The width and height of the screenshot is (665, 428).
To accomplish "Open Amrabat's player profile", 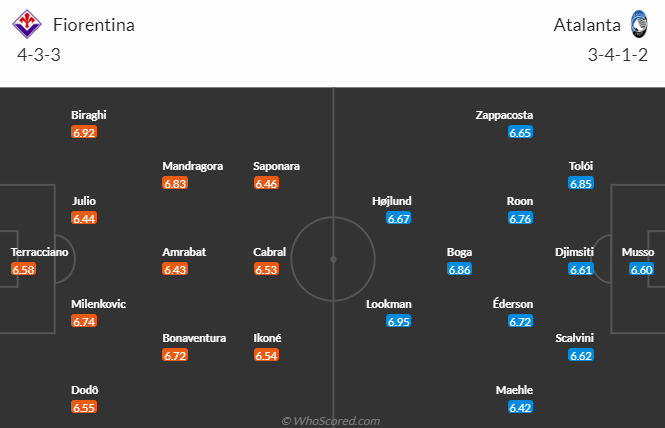I will 184,252.
